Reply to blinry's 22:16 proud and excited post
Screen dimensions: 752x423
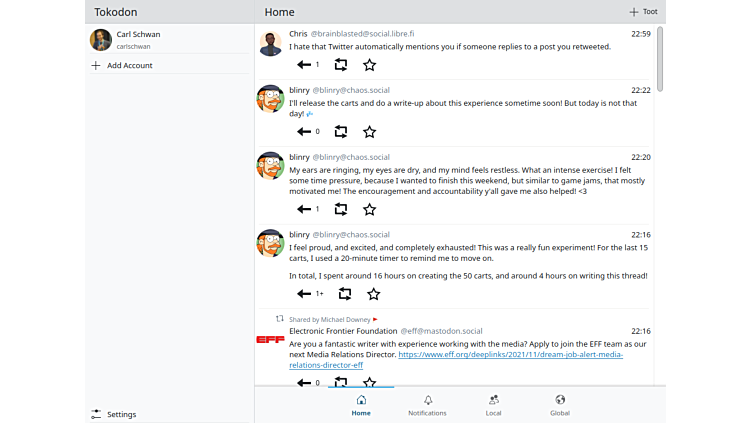pyautogui.click(x=304, y=294)
